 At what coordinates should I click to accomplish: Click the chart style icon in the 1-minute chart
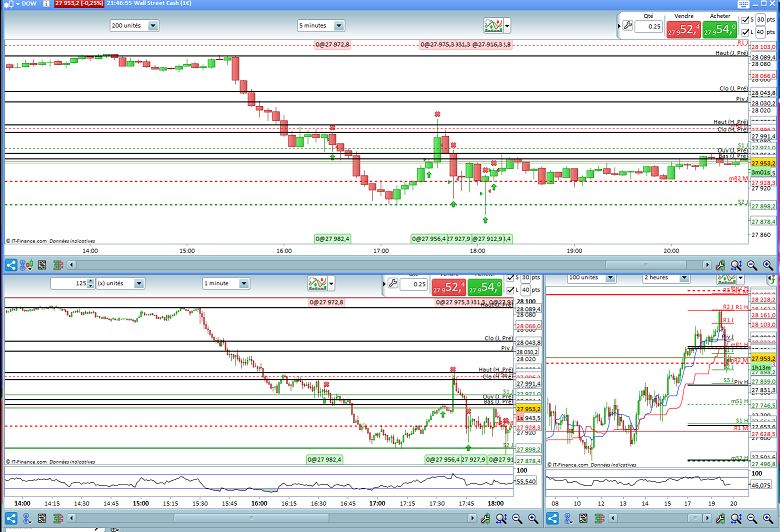coord(317,284)
